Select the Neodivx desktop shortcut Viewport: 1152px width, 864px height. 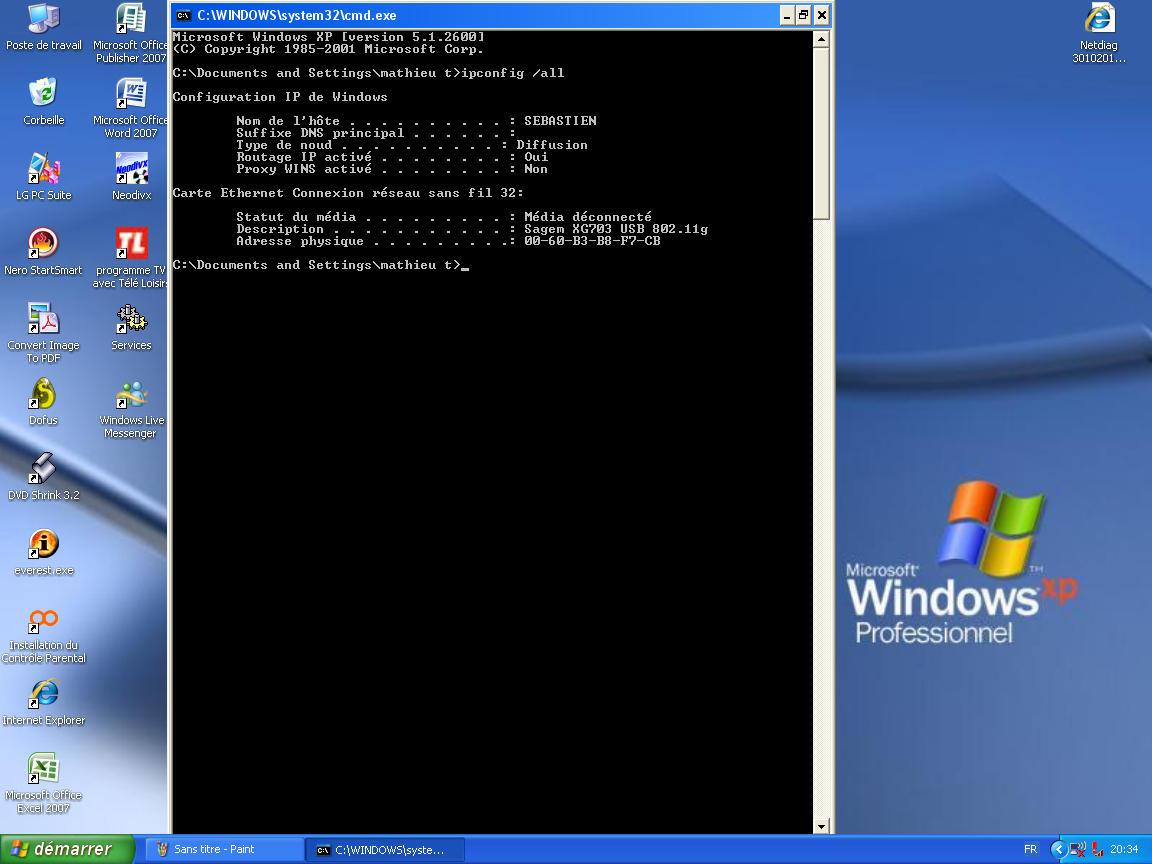pos(132,177)
